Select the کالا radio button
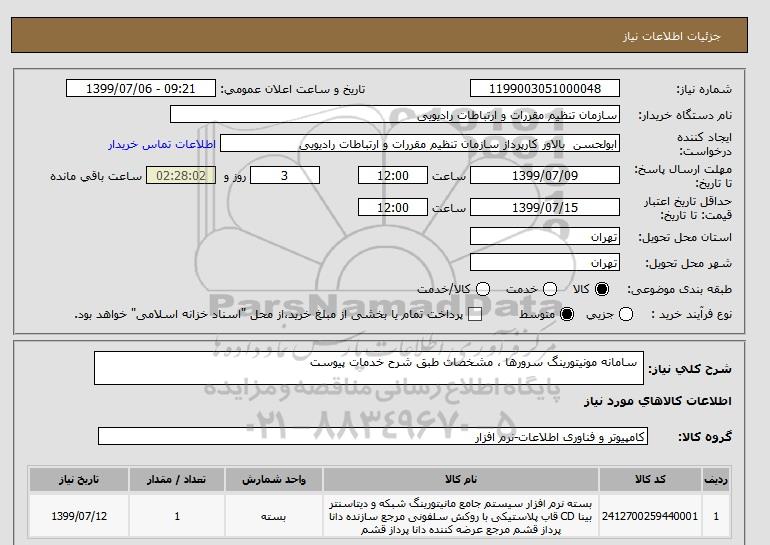This screenshot has height=545, width=770. click(x=602, y=289)
